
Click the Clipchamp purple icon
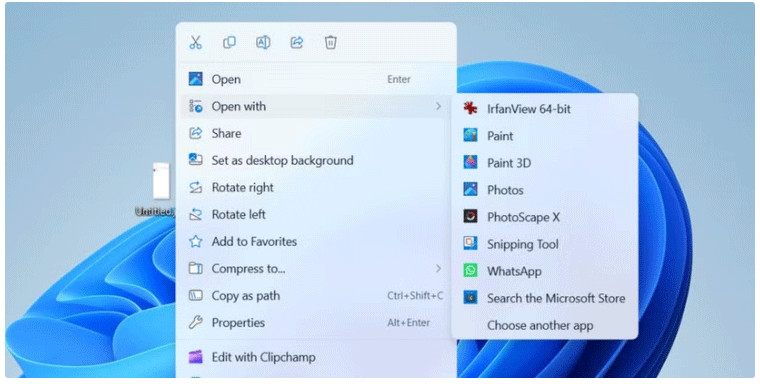point(195,357)
